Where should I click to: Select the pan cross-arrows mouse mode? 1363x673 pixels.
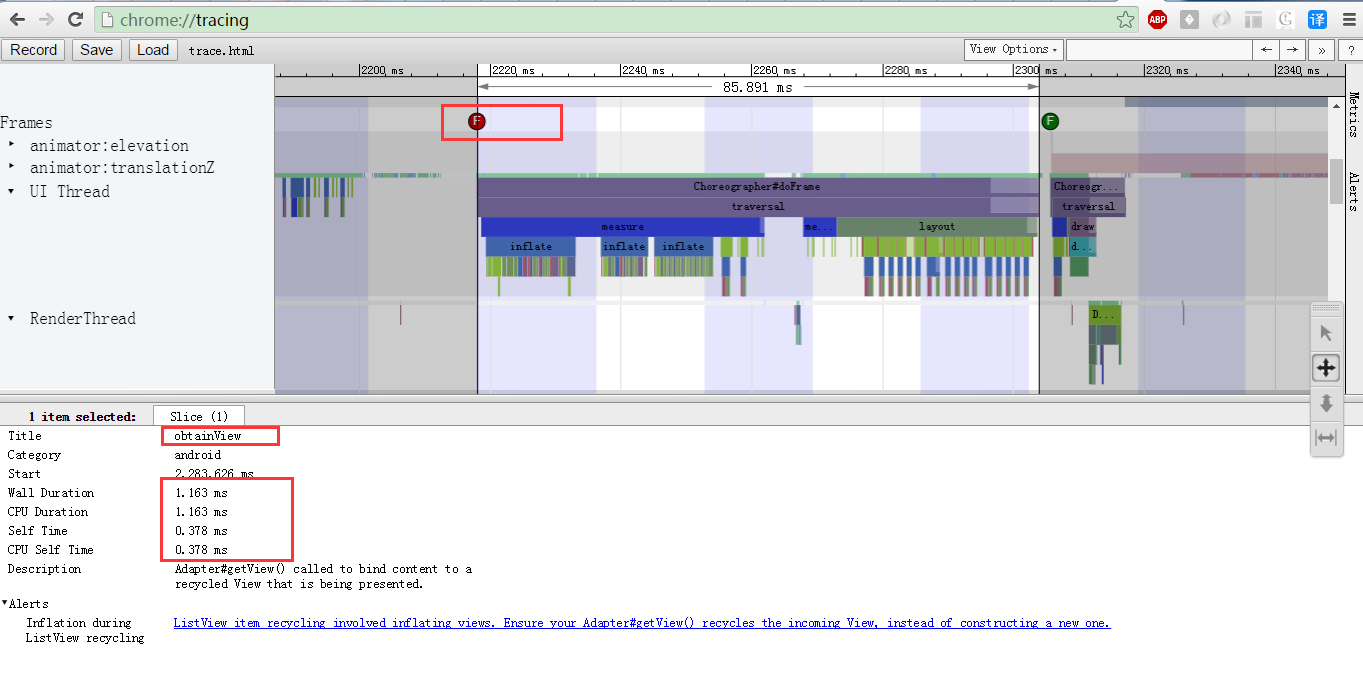(1326, 368)
